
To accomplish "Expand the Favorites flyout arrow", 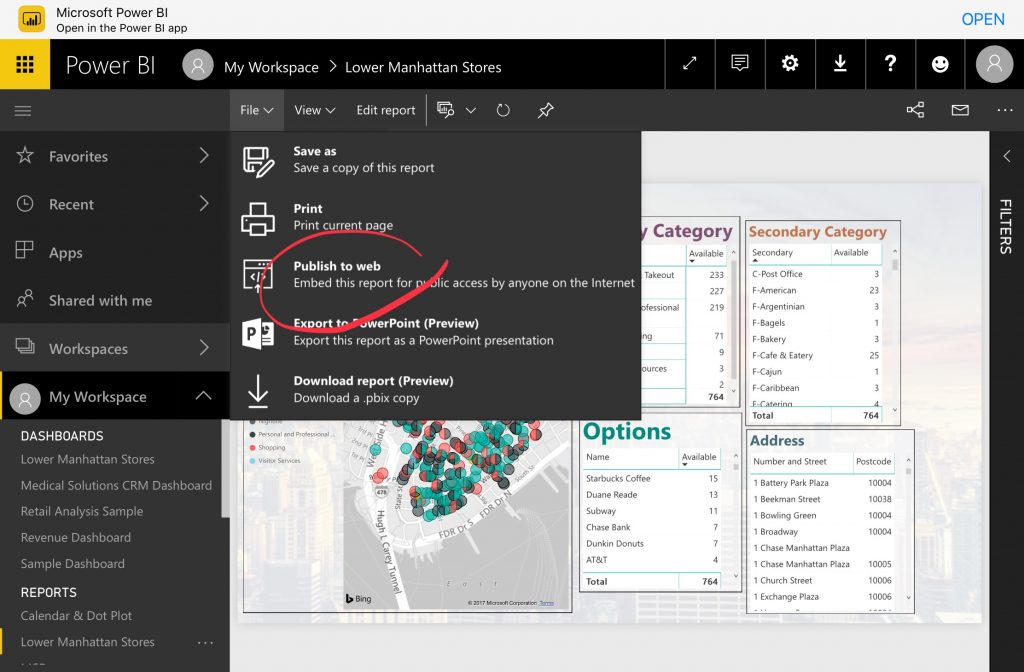I will [203, 156].
